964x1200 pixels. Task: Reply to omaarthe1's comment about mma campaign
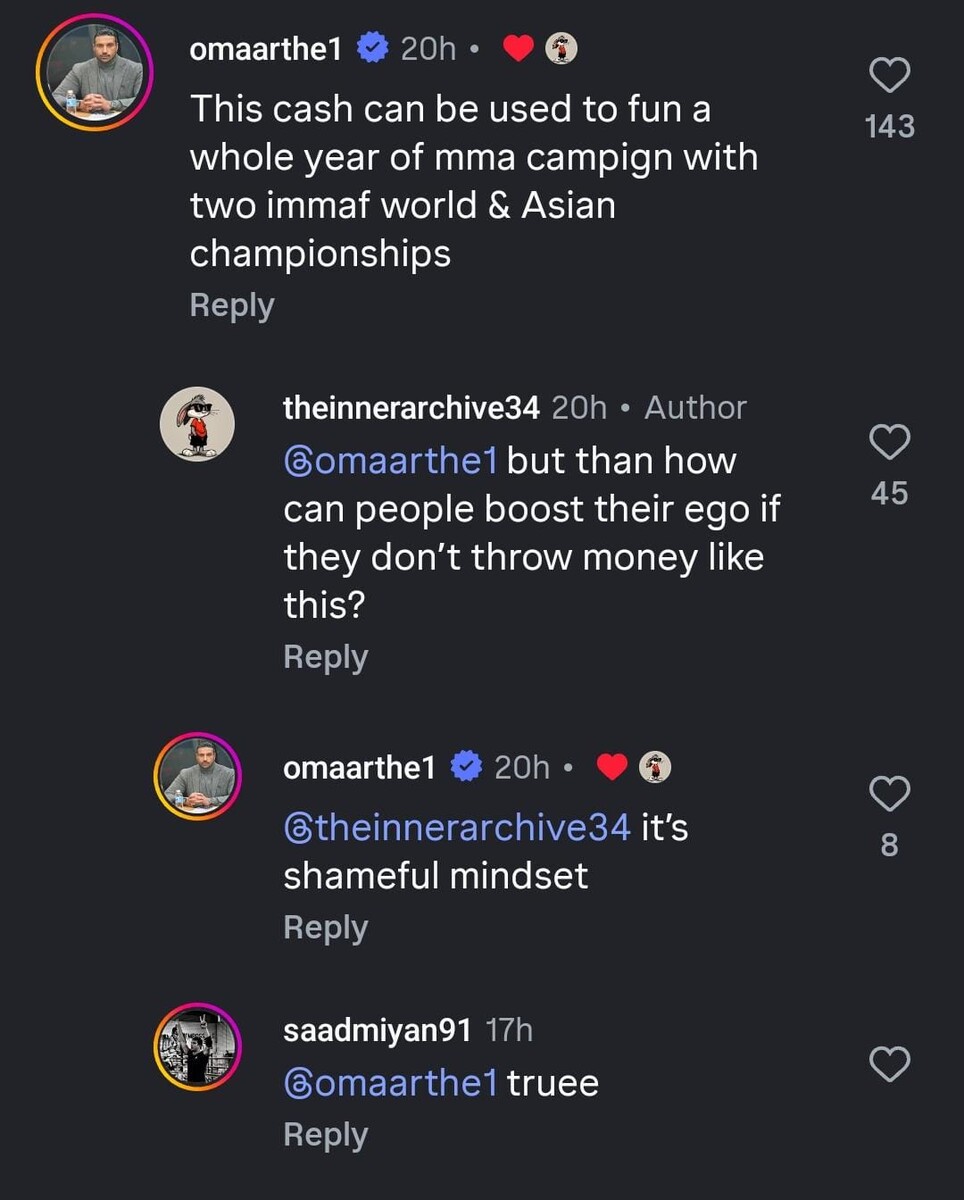(231, 306)
